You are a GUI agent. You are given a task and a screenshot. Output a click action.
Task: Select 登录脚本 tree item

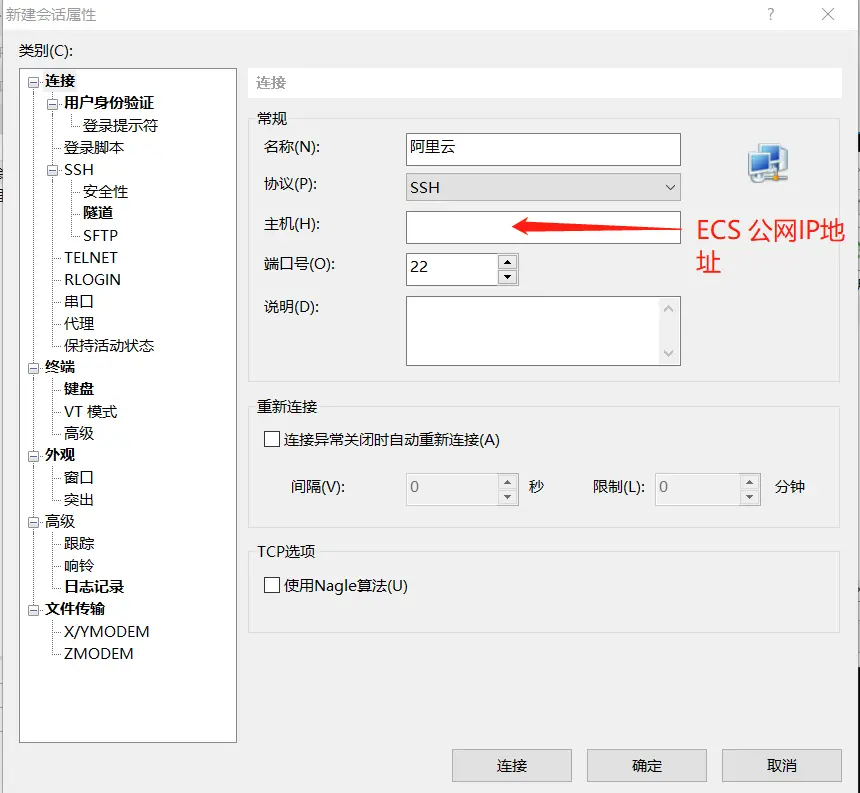(94, 148)
